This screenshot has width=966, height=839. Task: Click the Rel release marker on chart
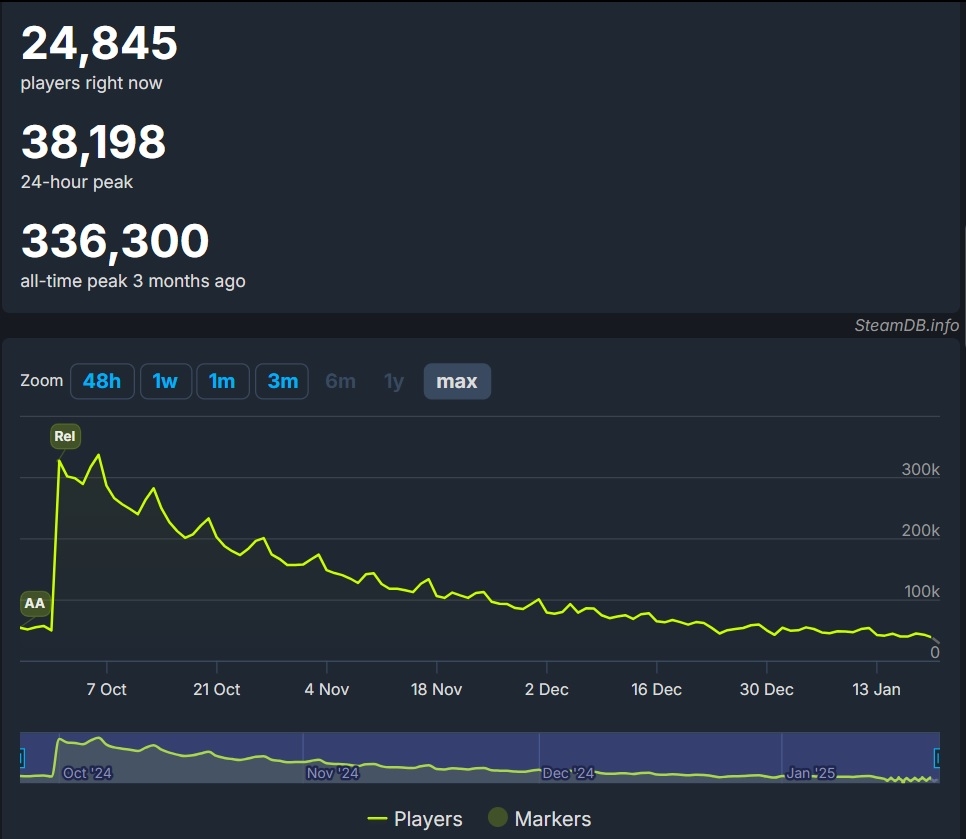[65, 436]
